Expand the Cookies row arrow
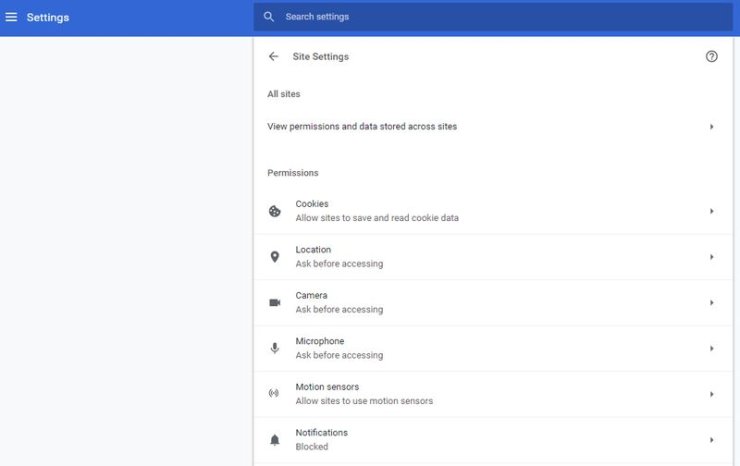This screenshot has width=740, height=466. pyautogui.click(x=711, y=211)
